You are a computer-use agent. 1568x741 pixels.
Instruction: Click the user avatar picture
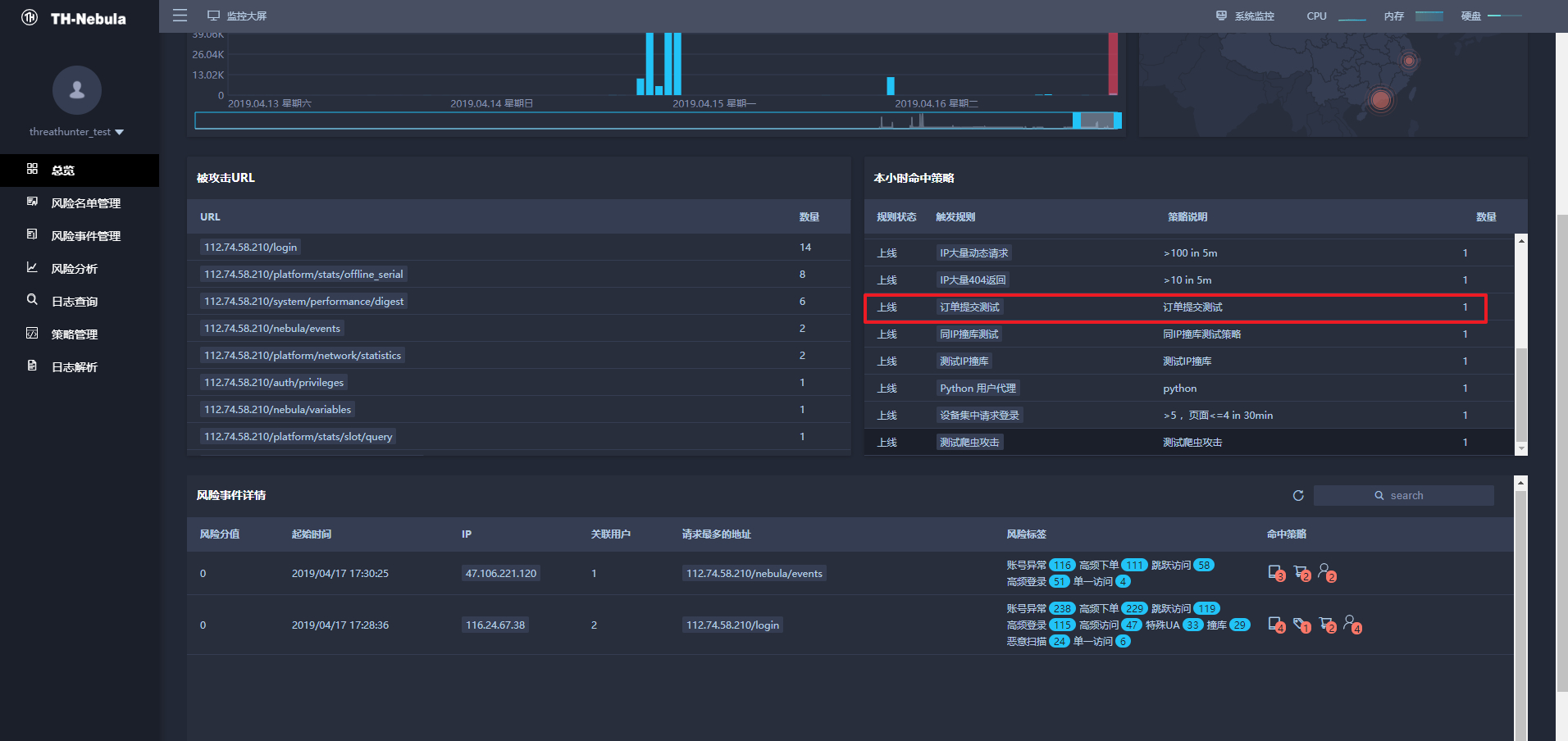click(x=77, y=90)
